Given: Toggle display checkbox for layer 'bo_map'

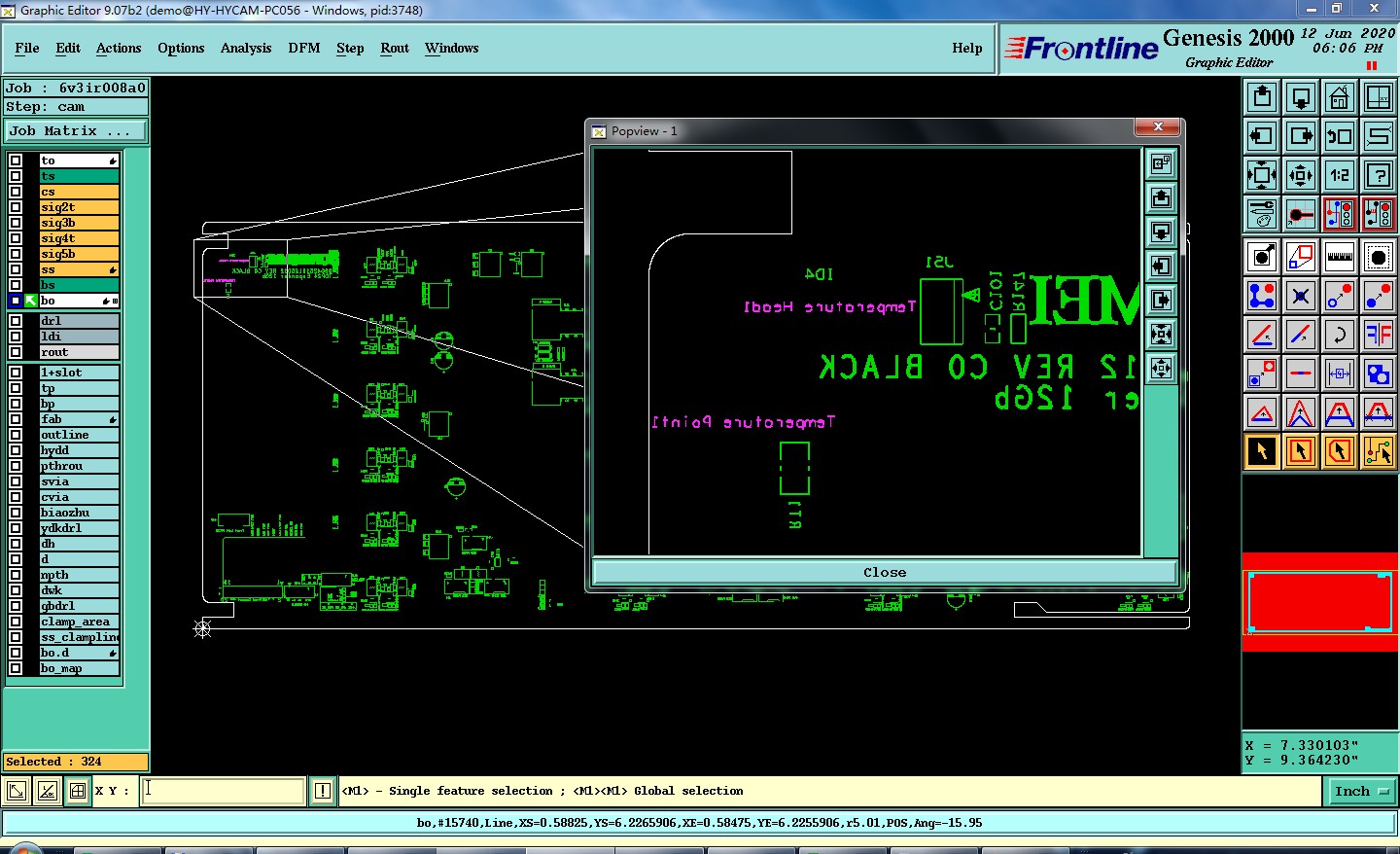Looking at the screenshot, I should pyautogui.click(x=16, y=668).
